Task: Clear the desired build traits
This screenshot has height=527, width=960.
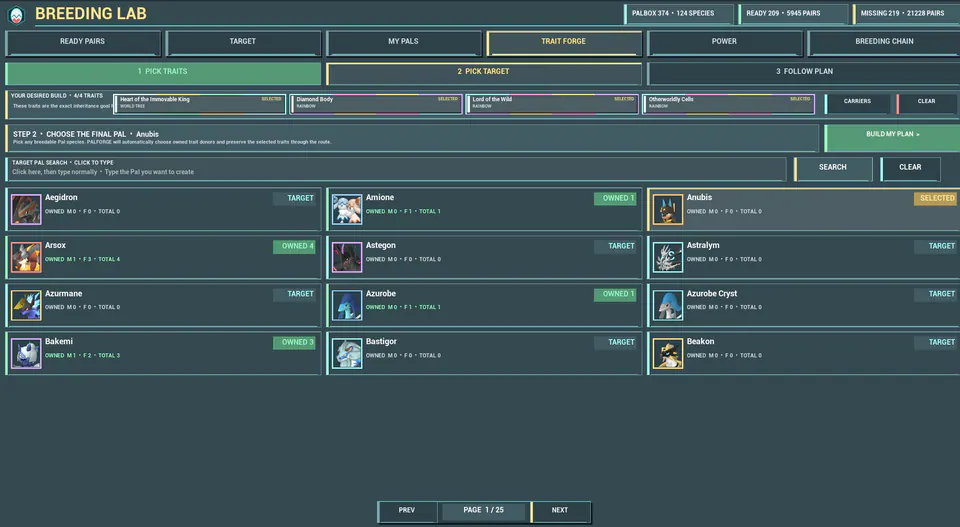Action: pos(926,103)
